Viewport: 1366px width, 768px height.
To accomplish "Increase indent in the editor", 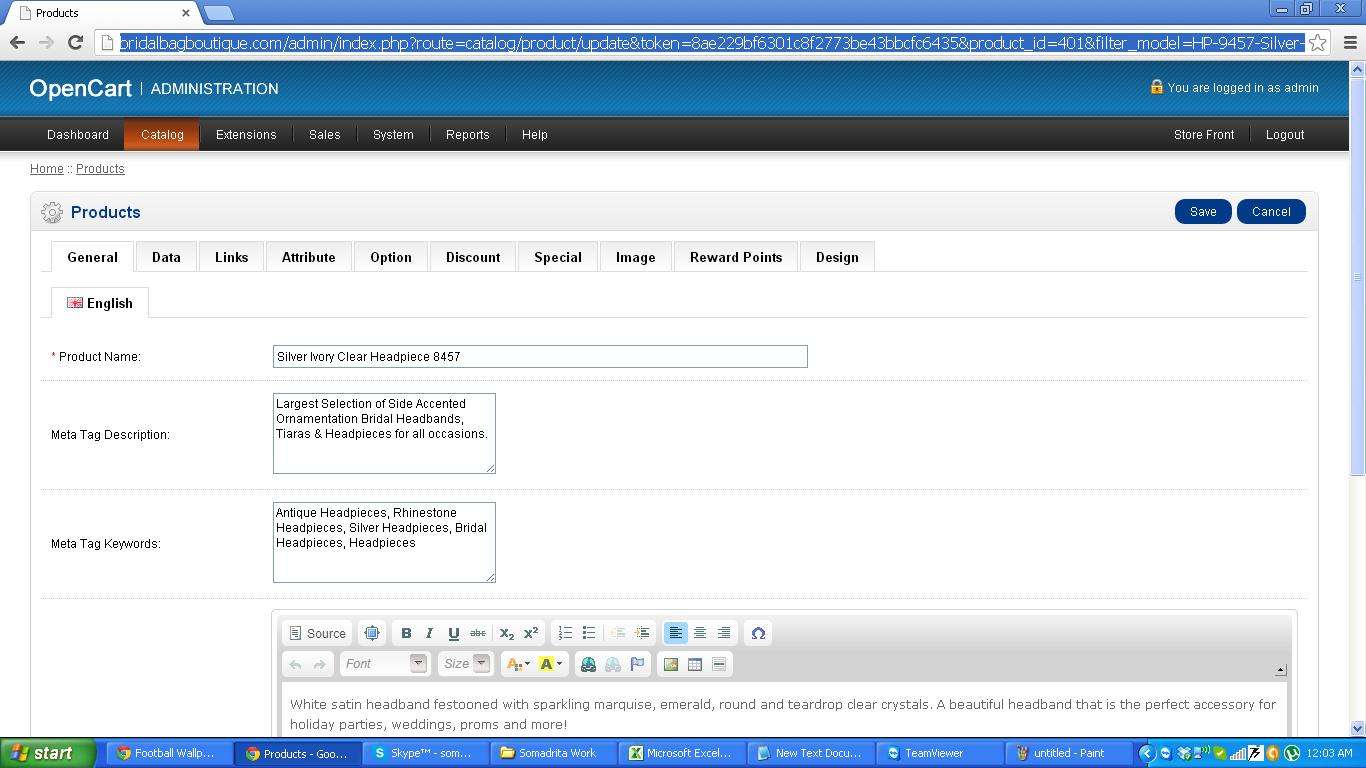I will coord(642,633).
